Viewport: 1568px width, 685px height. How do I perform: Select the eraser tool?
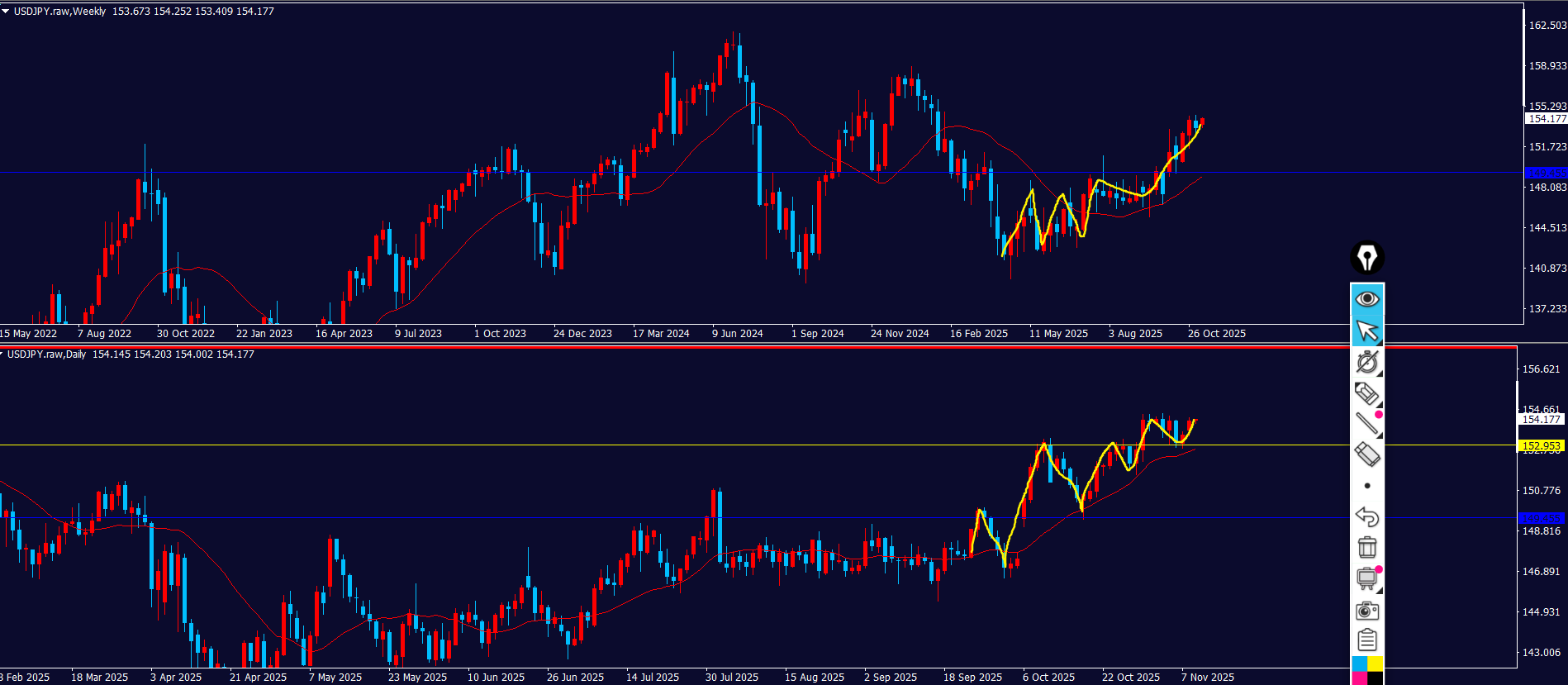(1366, 454)
